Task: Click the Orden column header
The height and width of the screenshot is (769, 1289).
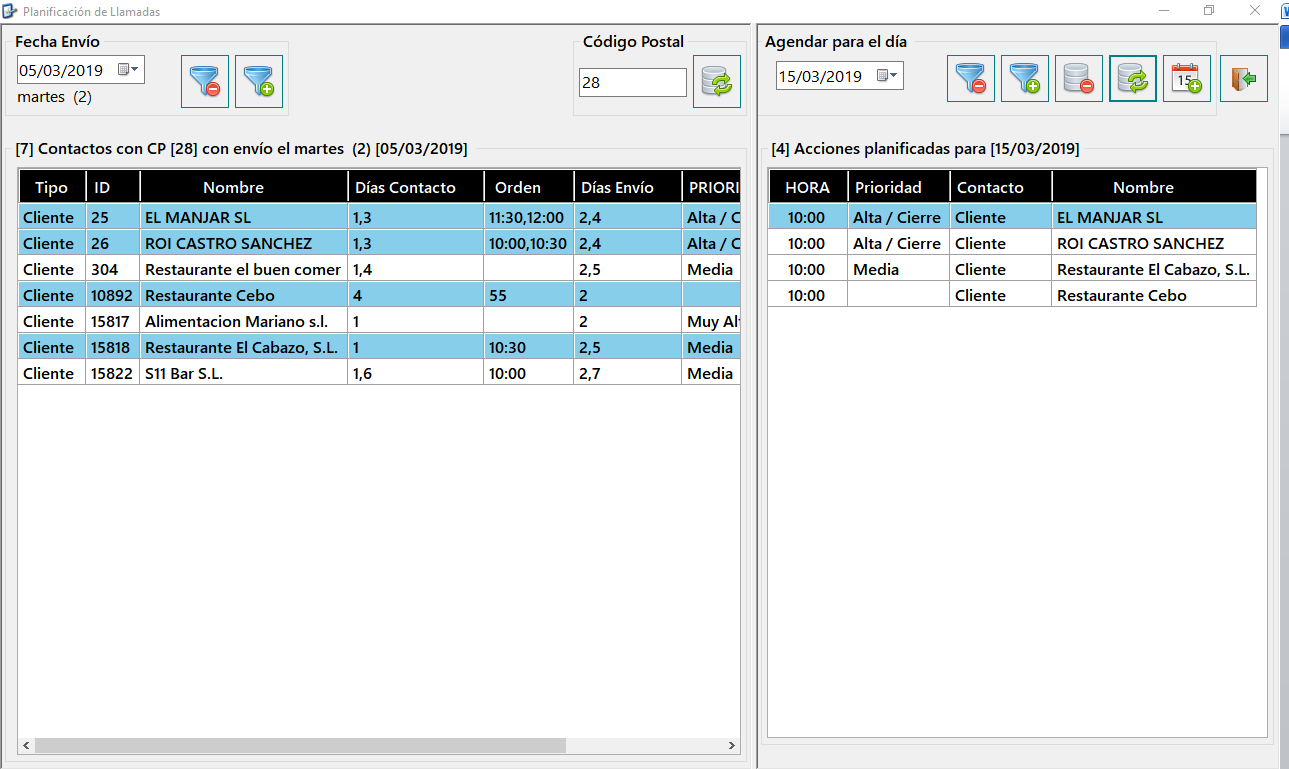Action: 529,187
